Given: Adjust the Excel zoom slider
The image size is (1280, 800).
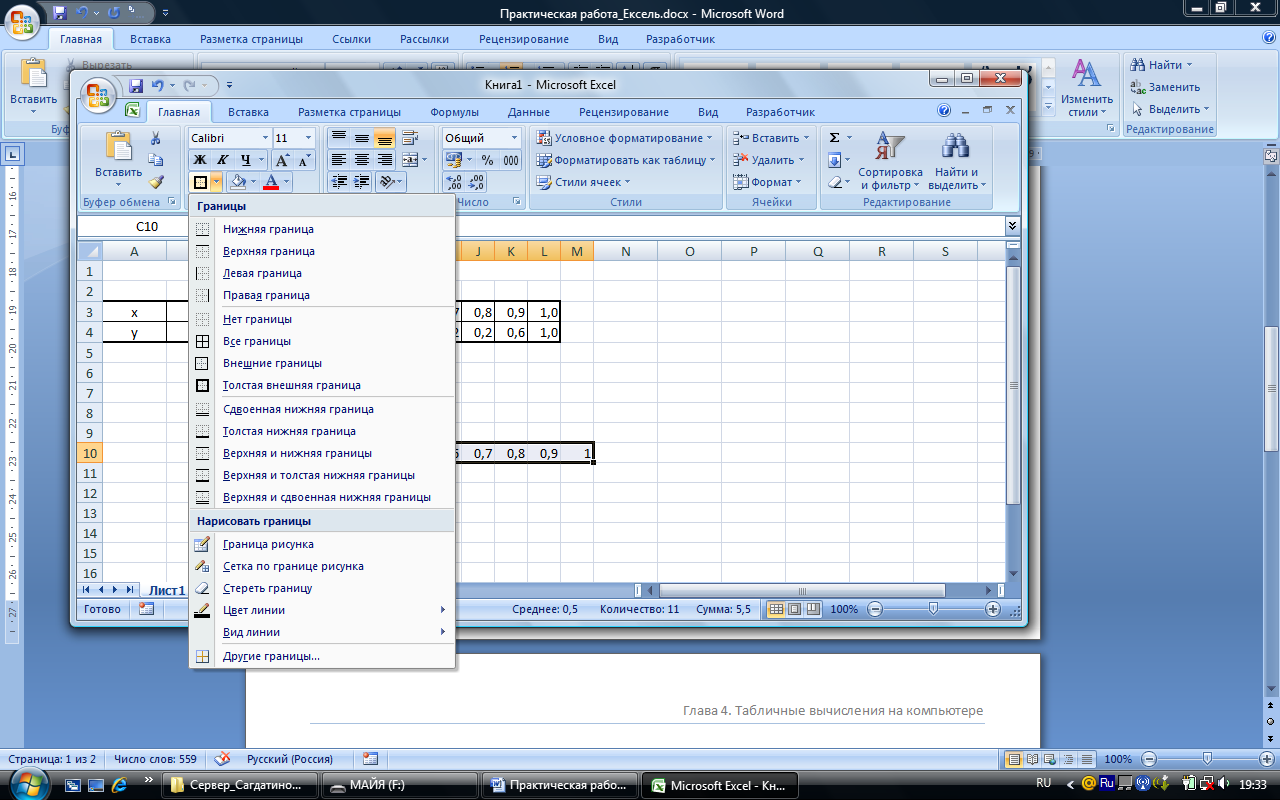Looking at the screenshot, I should click(933, 609).
